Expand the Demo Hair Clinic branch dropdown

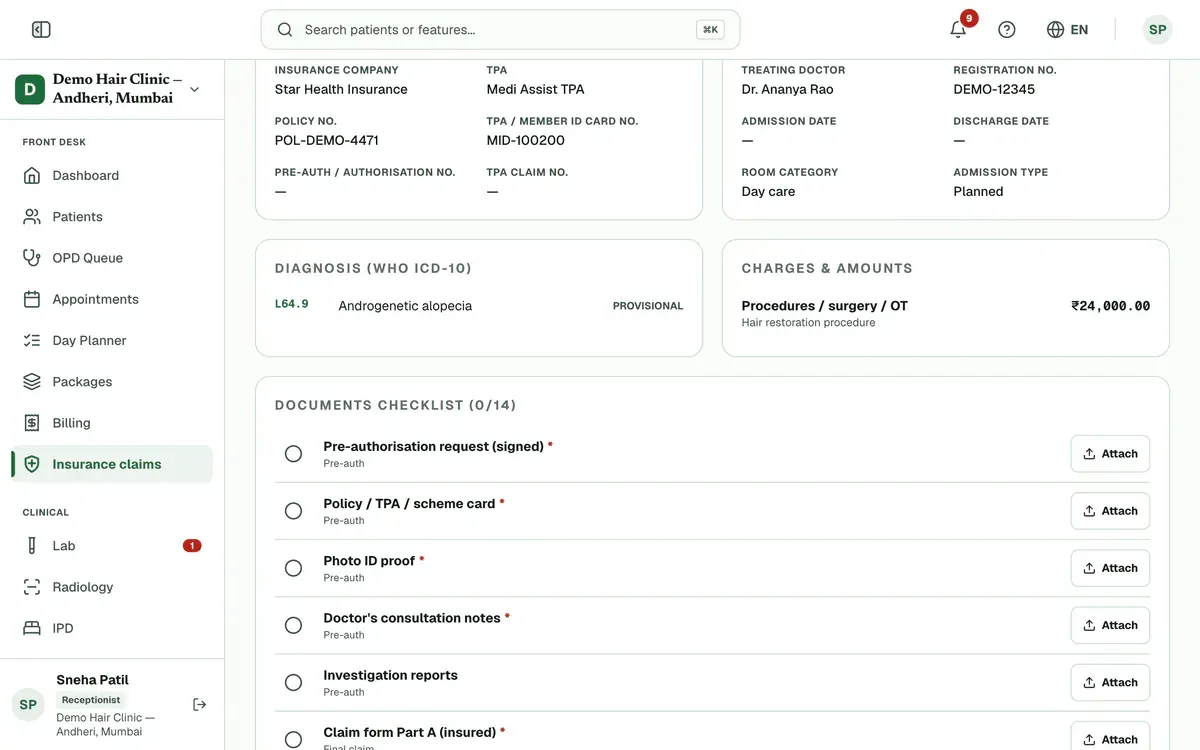194,89
